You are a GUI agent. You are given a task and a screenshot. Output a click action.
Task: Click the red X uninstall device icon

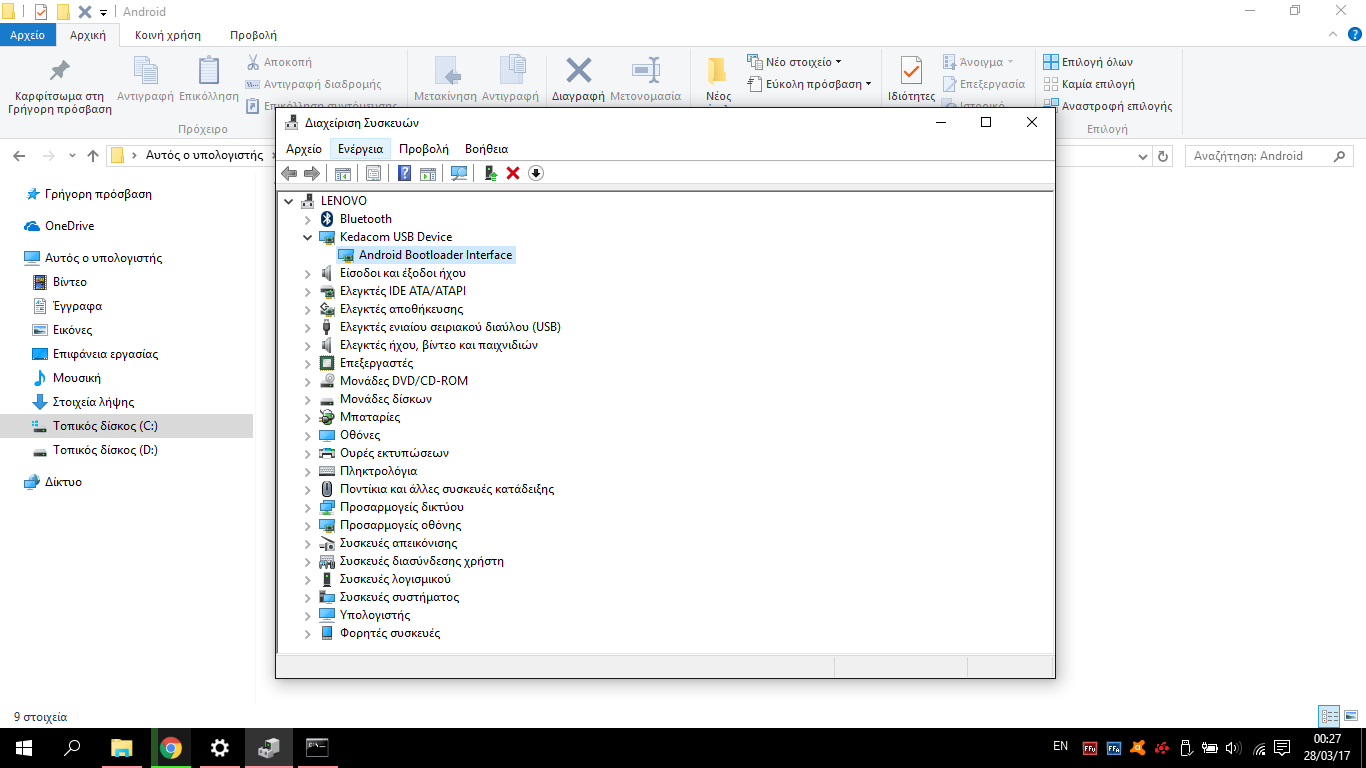pos(513,174)
